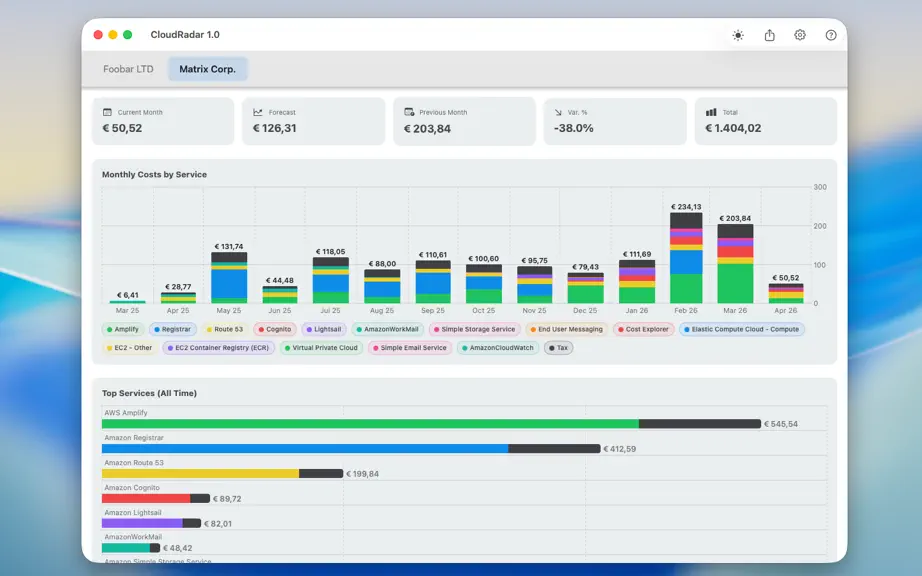
Task: Click the EC2 Container Registry (ECR) chip
Action: click(218, 348)
